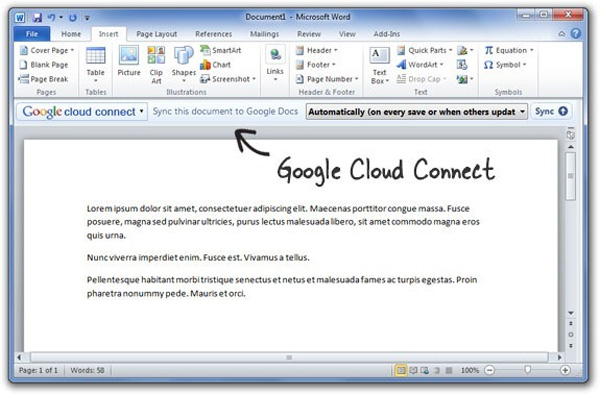Switch to Print Layout view
The image size is (600, 395).
coord(401,370)
